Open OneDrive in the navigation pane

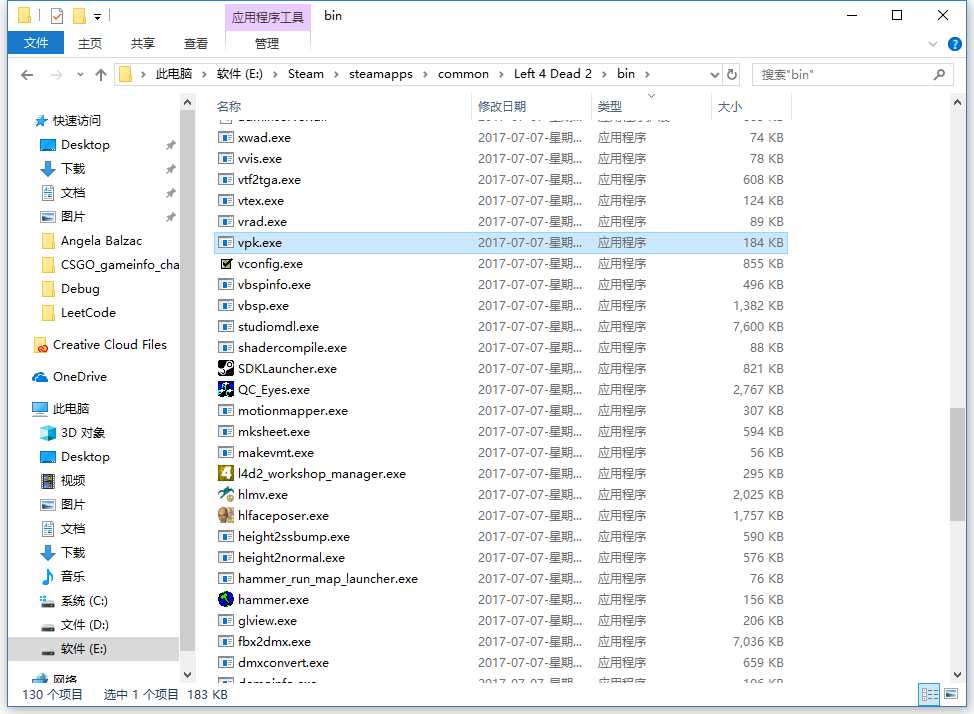click(x=80, y=377)
